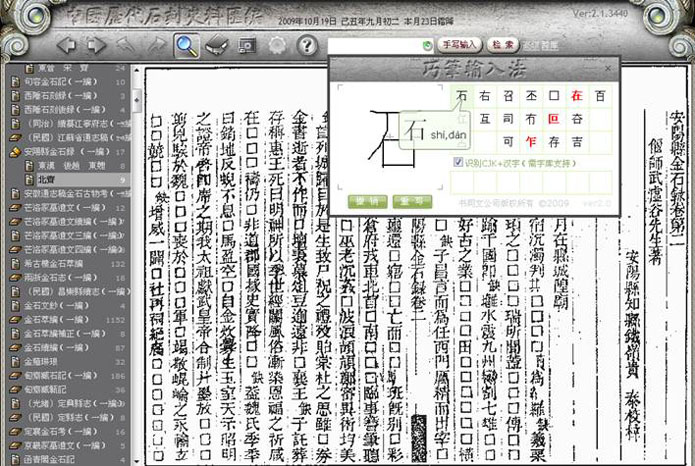
Task: Click the search text input field
Action: [375, 45]
